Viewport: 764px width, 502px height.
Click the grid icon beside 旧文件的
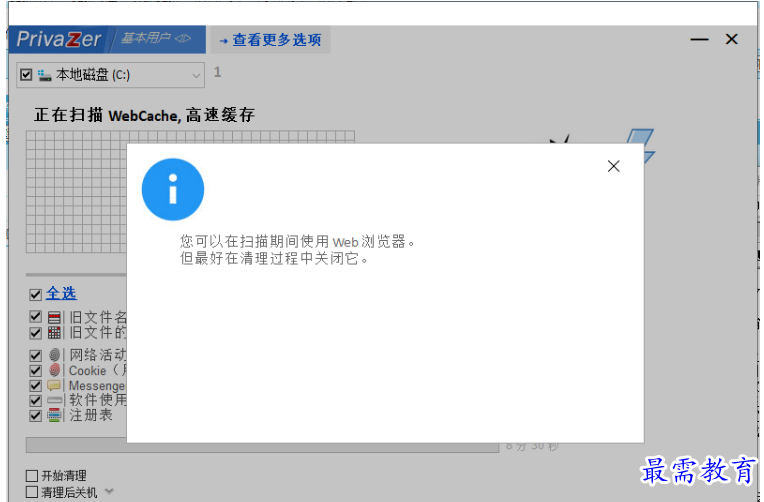[54, 332]
